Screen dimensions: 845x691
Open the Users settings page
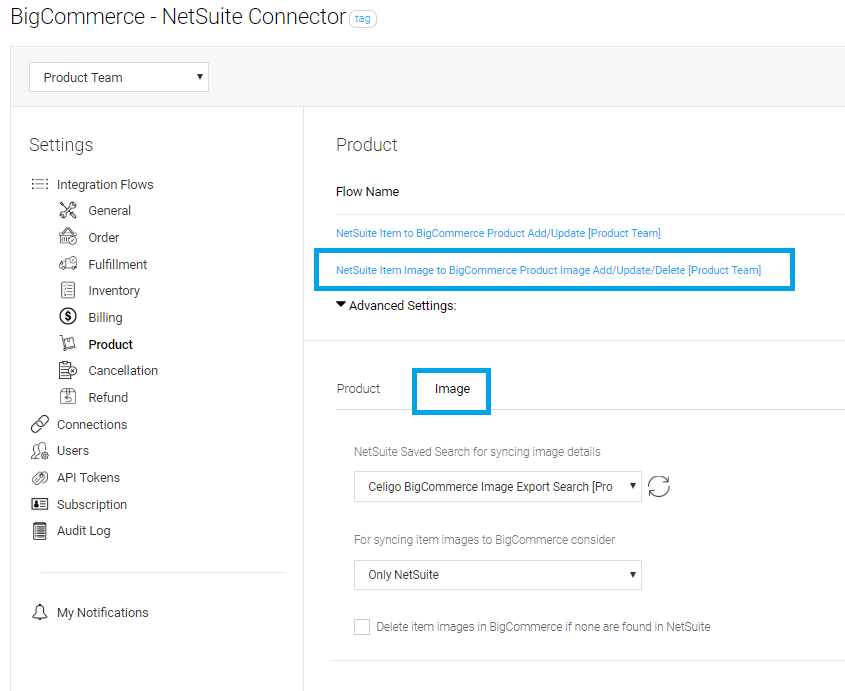click(x=73, y=450)
